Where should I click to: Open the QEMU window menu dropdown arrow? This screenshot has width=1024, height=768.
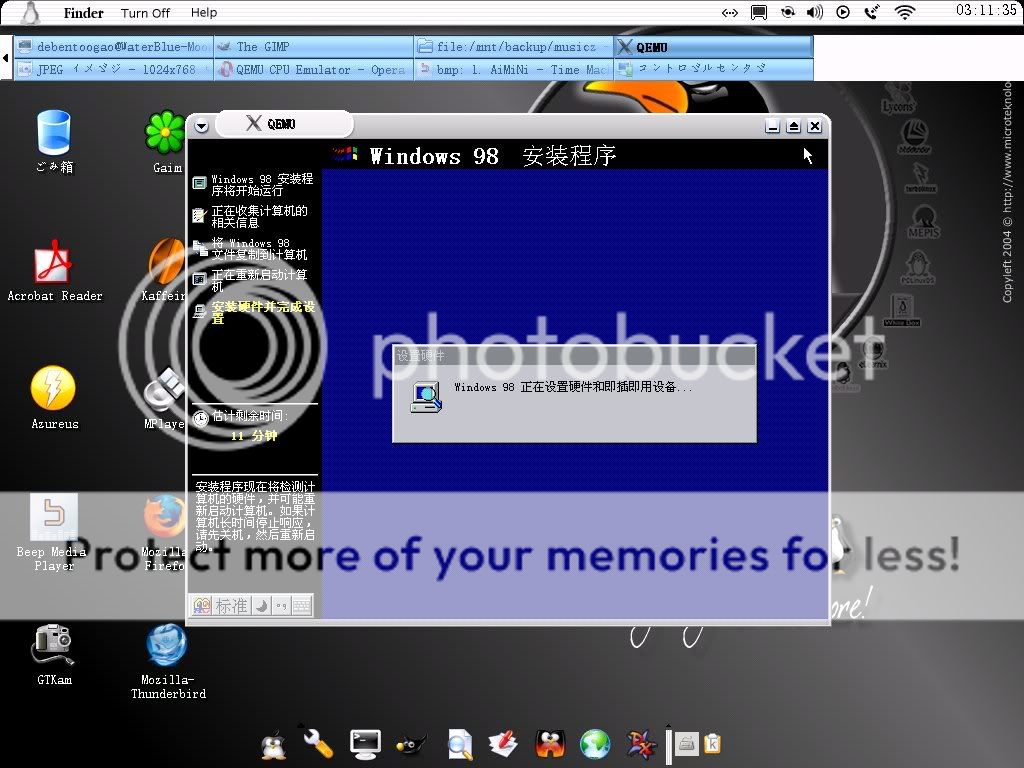tap(201, 126)
